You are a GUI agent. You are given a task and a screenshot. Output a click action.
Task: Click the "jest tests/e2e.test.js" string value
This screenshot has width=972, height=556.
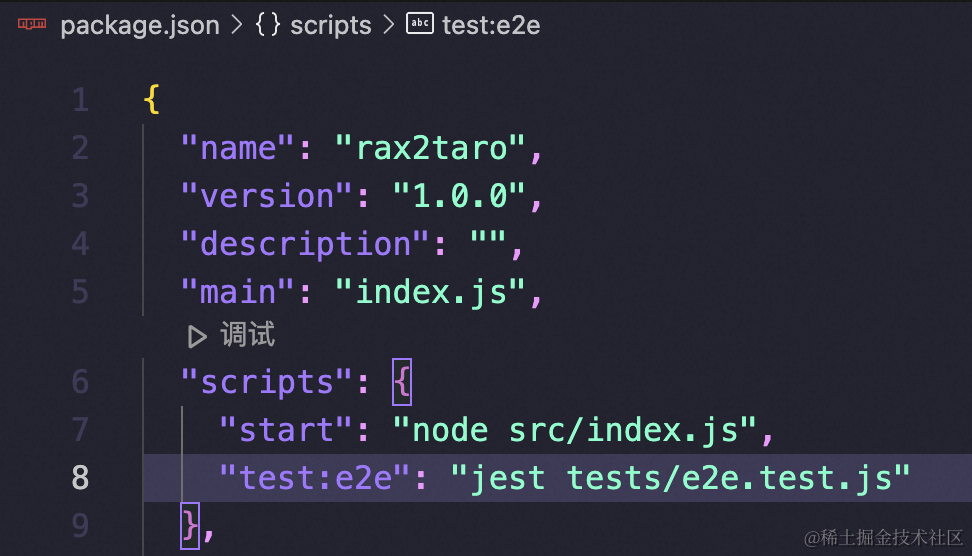tap(680, 478)
